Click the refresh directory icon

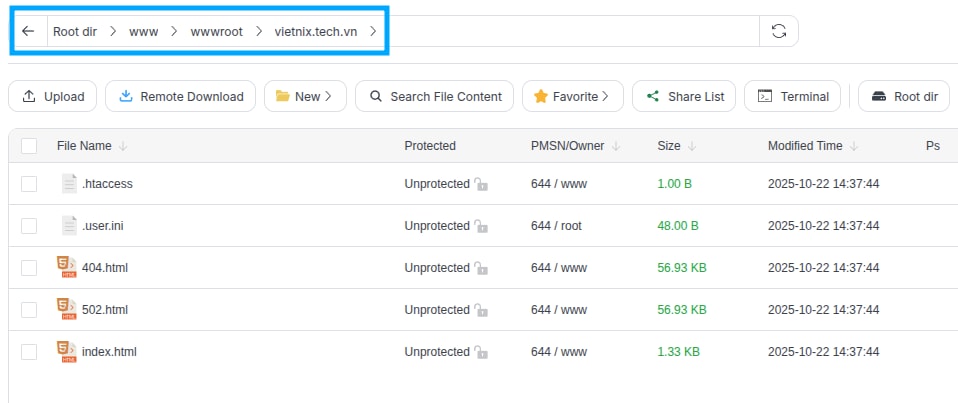click(778, 31)
